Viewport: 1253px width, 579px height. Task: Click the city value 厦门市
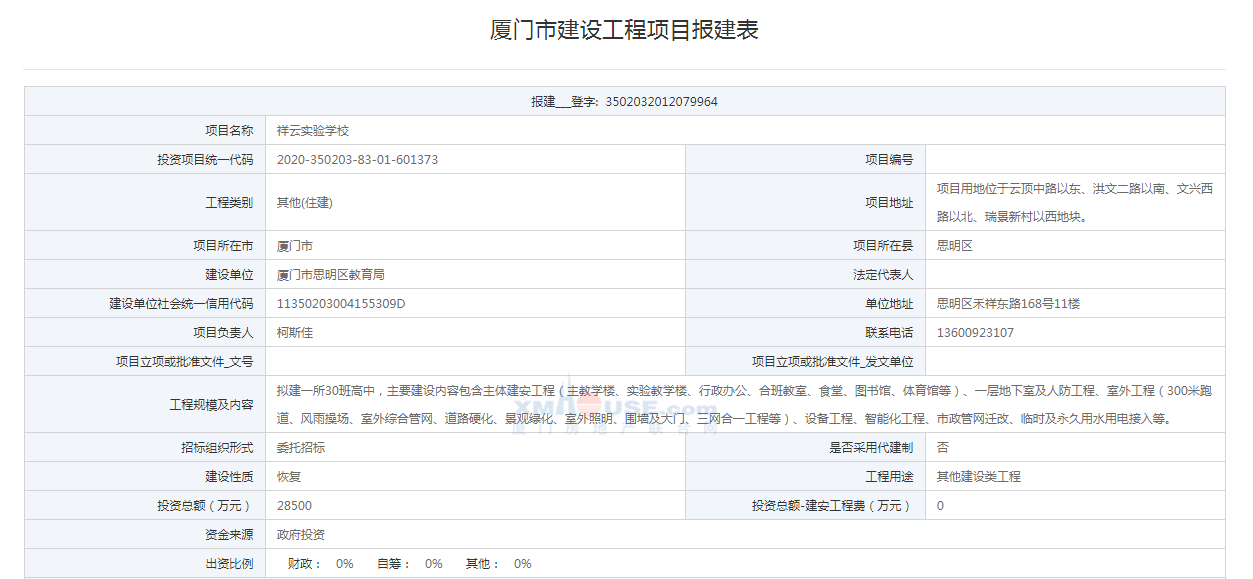pyautogui.click(x=295, y=246)
